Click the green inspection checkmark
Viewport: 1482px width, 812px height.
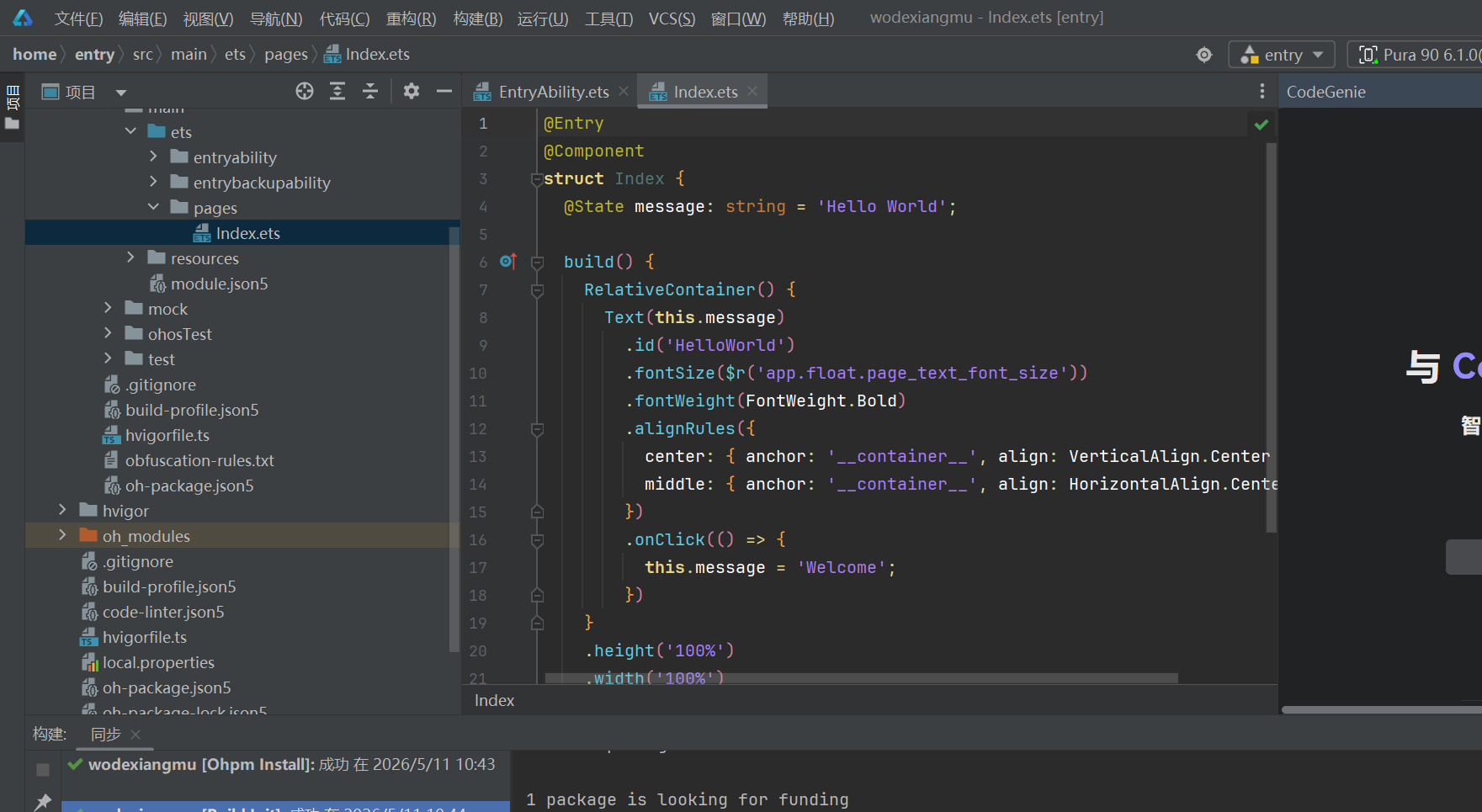click(x=1261, y=125)
